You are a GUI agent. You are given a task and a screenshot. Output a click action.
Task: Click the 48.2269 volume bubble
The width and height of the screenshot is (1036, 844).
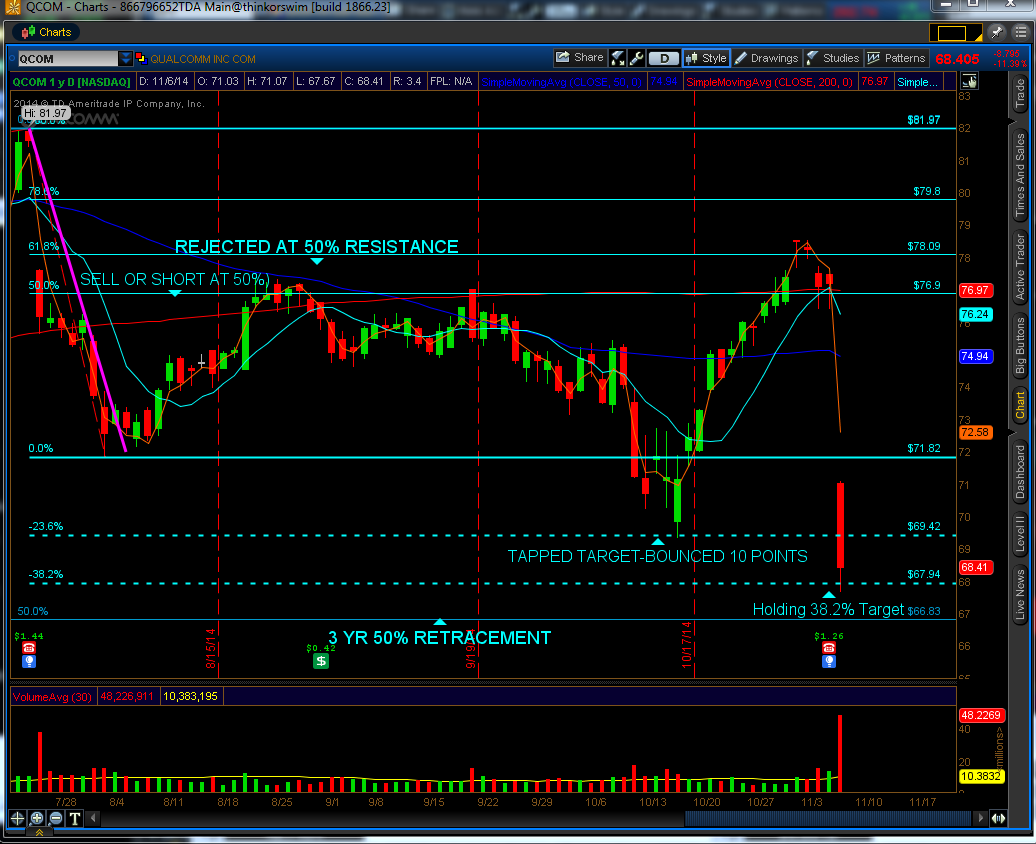[982, 715]
